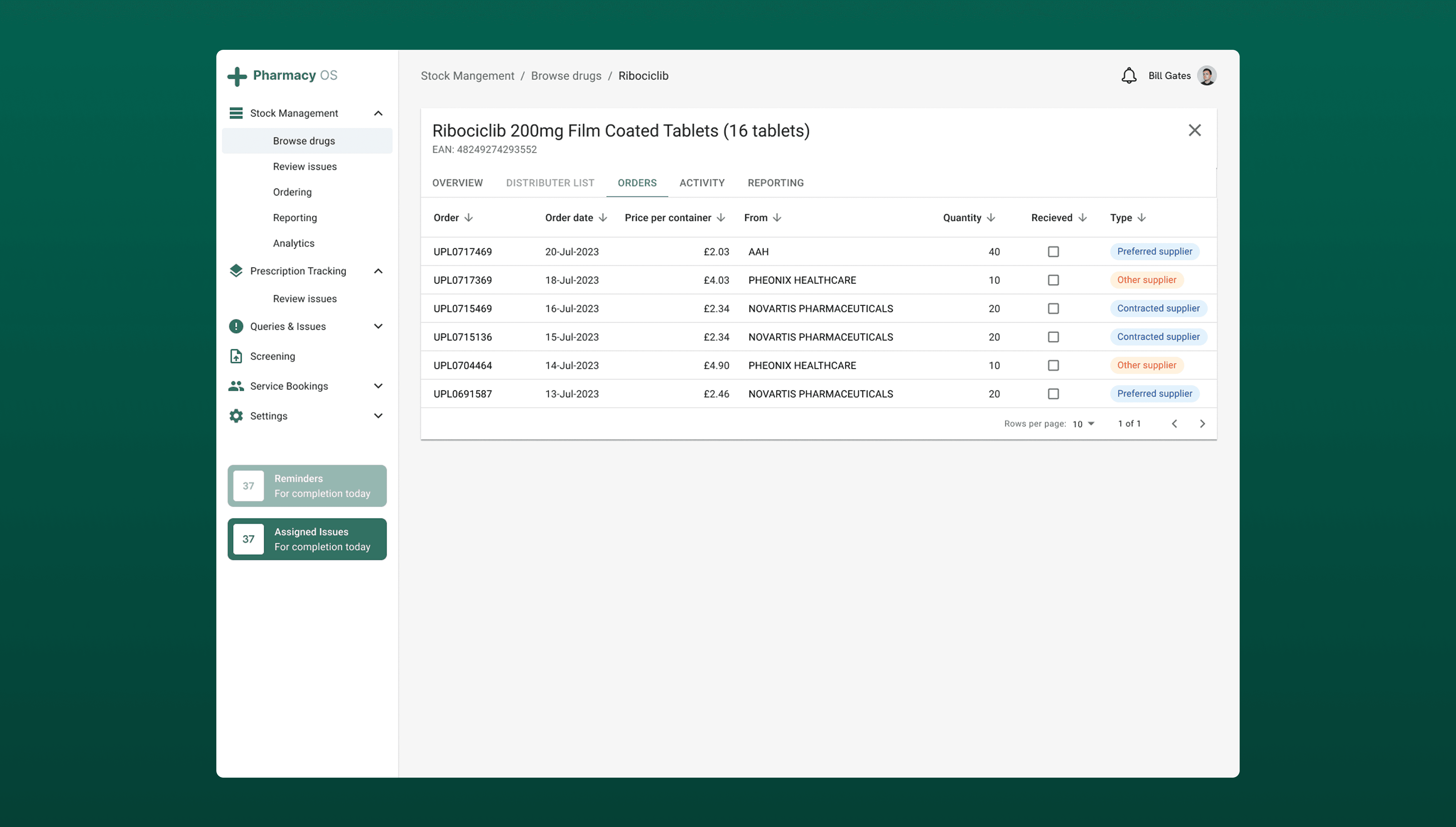Sort table by Order date arrow
The image size is (1456, 827).
(603, 218)
